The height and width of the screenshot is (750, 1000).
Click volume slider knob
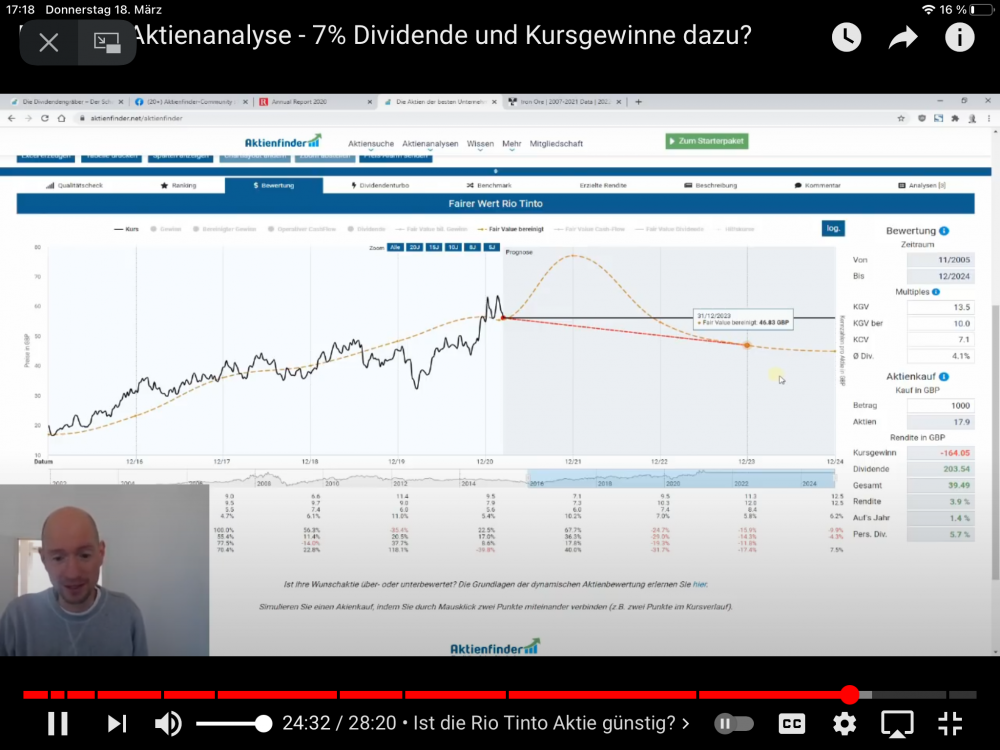click(x=263, y=723)
